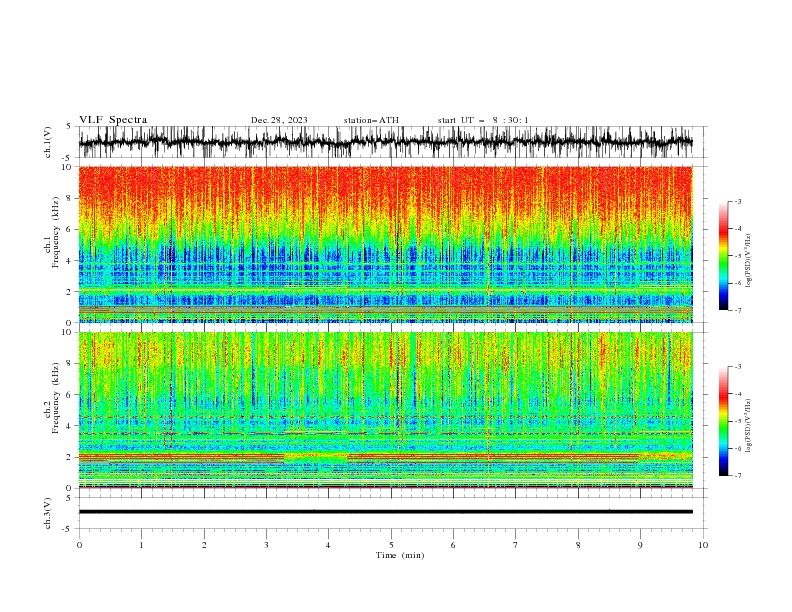The width and height of the screenshot is (792, 612).
Task: Click the "Time (min)" axis label
Action: [400, 555]
